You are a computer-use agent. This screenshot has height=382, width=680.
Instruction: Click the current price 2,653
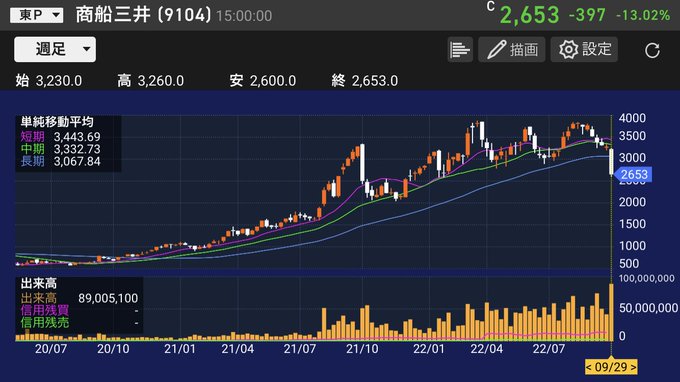point(530,15)
